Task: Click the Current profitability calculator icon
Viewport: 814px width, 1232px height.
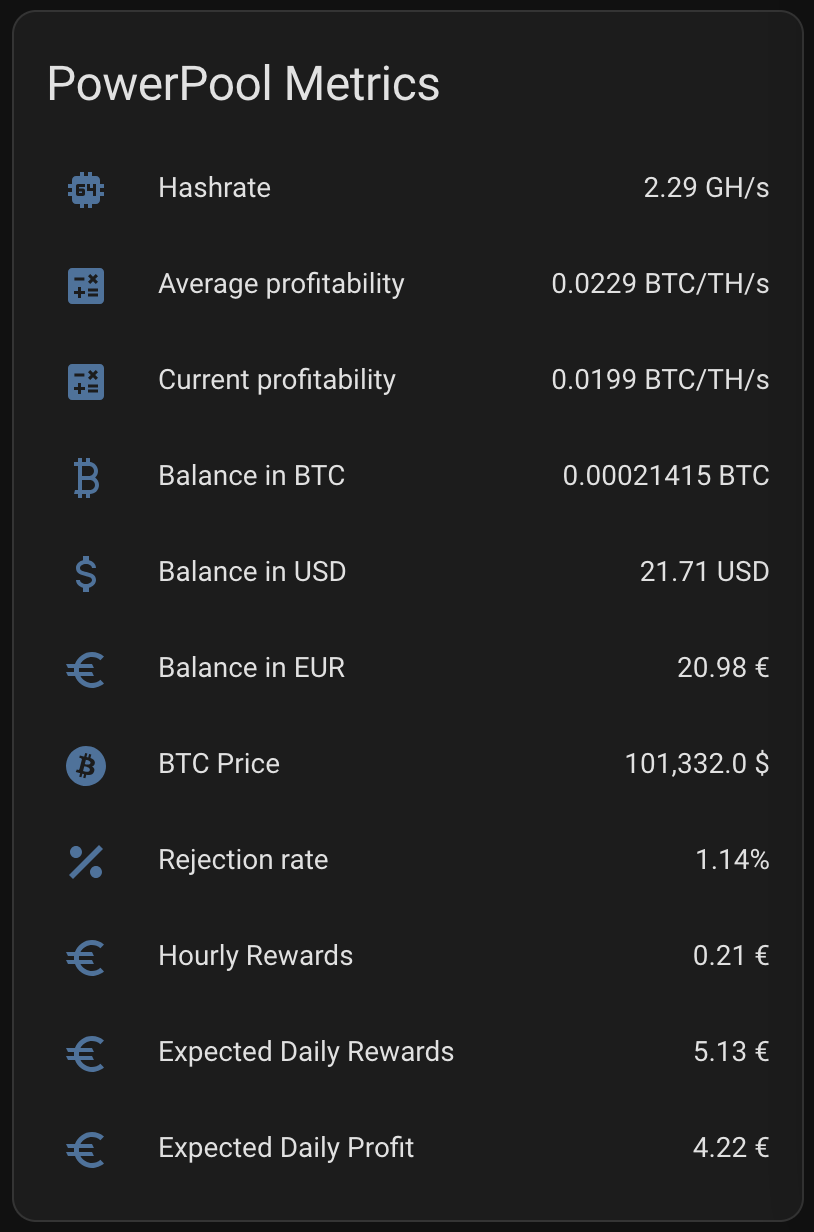Action: point(86,381)
